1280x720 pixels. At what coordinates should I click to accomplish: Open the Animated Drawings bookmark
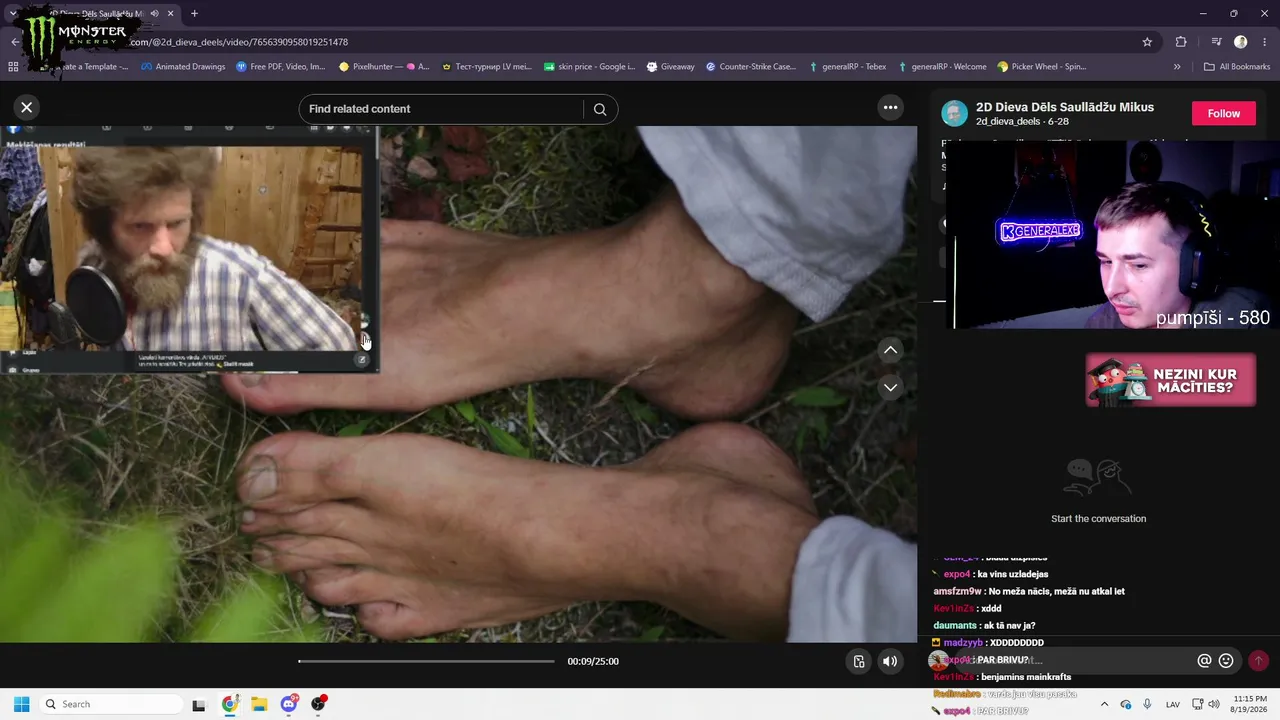[x=183, y=67]
